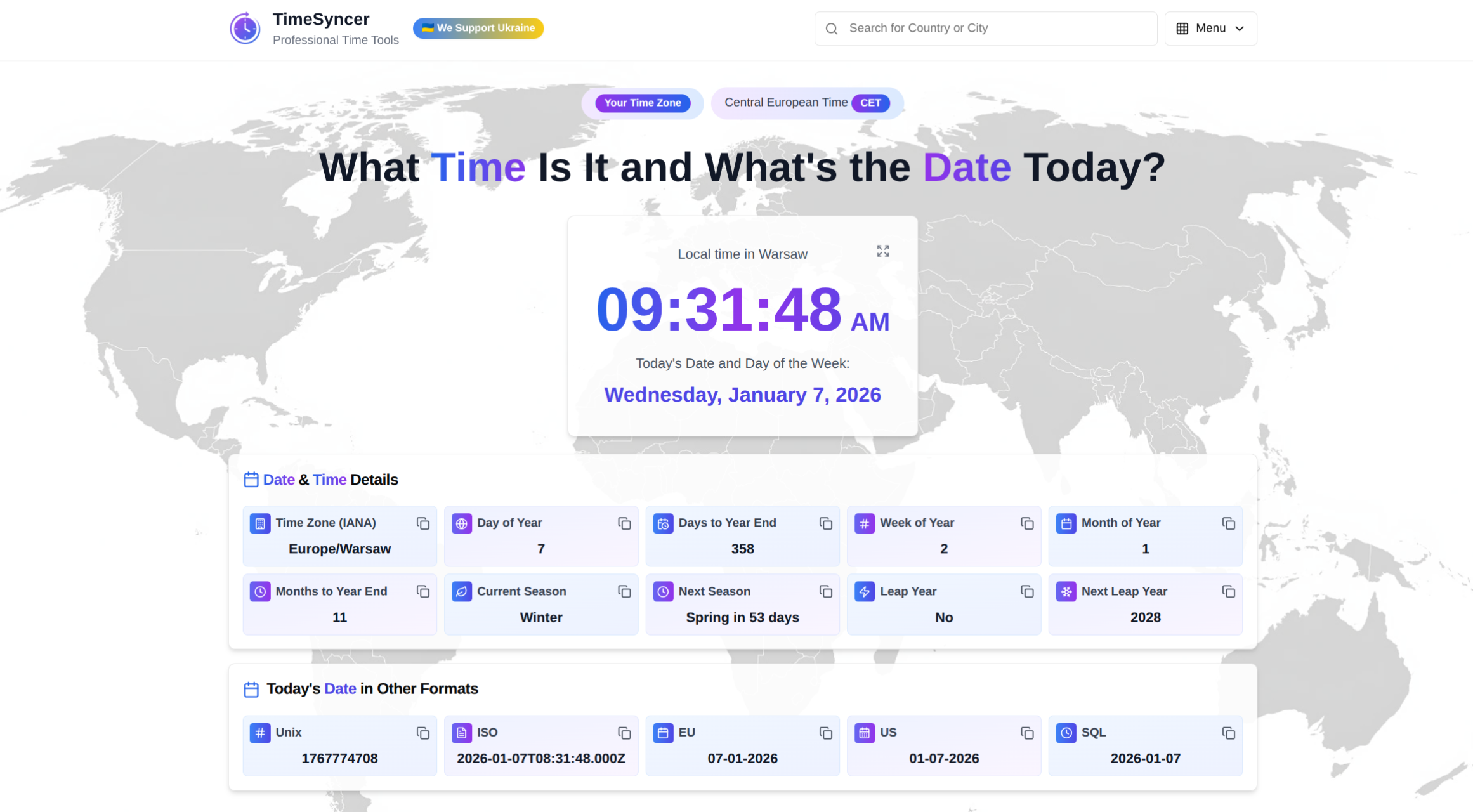Click the TimeSyncer clock logo icon
Viewport: 1473px width, 812px height.
tap(245, 28)
